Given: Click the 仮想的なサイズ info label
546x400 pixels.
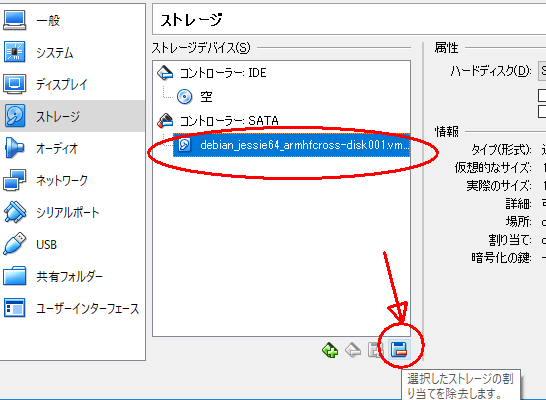Looking at the screenshot, I should (x=493, y=168).
